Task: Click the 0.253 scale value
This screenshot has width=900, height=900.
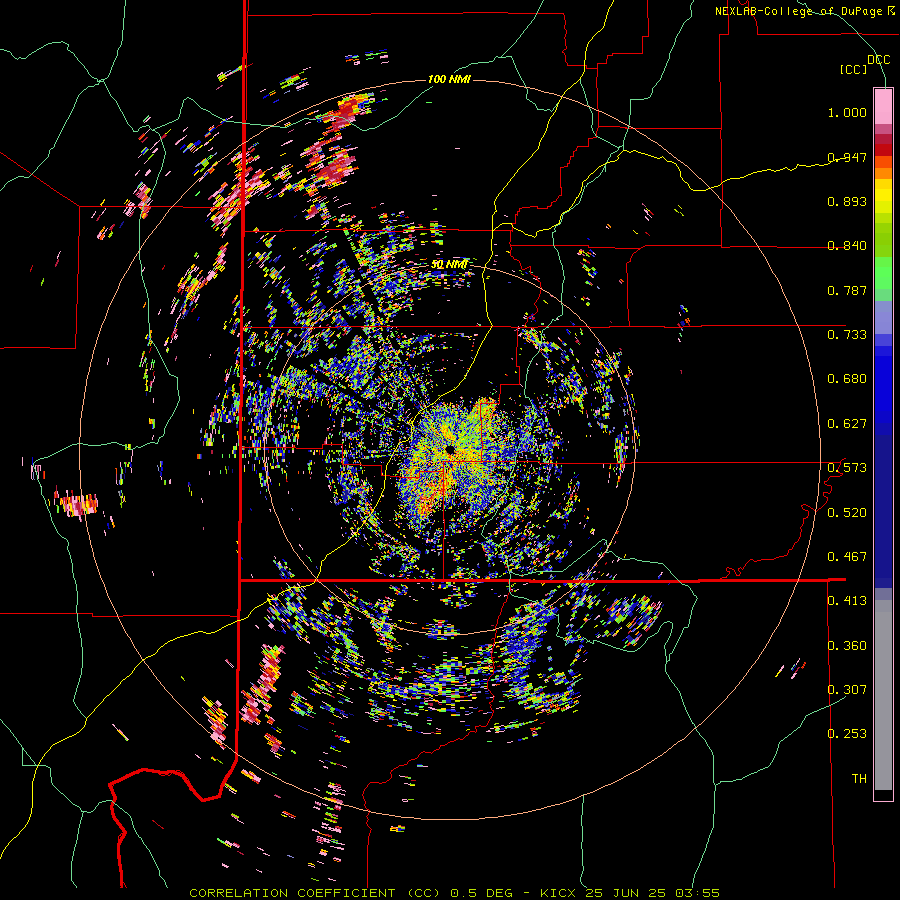Action: 847,734
